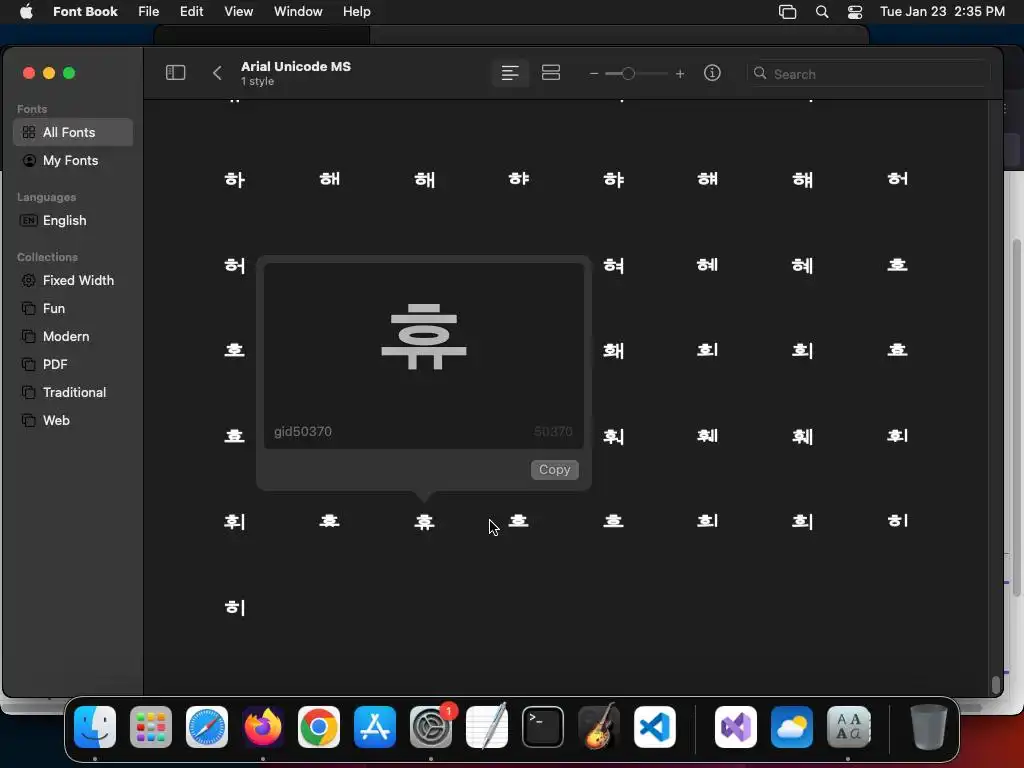Image resolution: width=1024 pixels, height=768 pixels.
Task: Choose English under Languages
Action: tap(72, 221)
